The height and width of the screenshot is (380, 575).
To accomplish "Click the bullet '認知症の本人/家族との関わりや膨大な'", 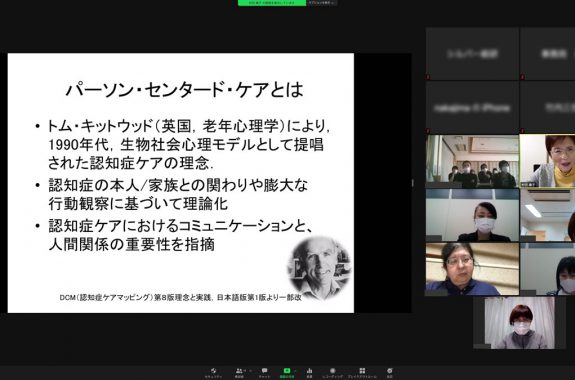I will coord(178,186).
